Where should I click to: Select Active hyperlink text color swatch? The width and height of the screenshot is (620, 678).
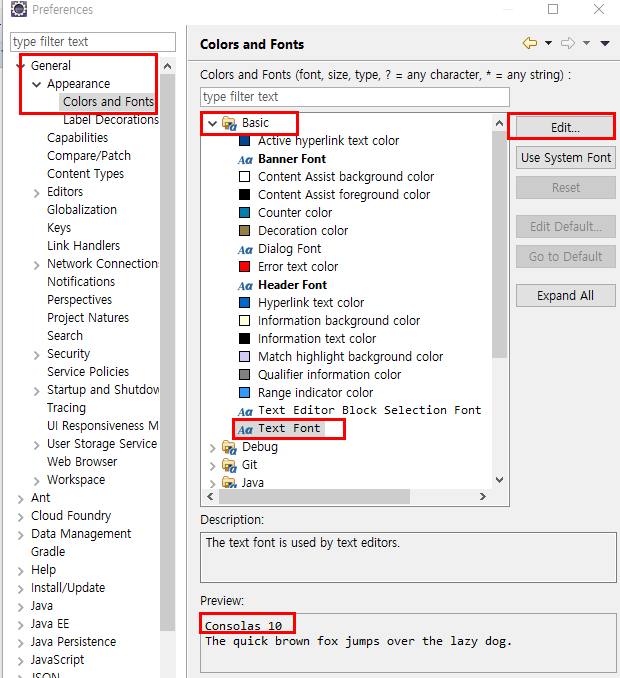[x=244, y=141]
